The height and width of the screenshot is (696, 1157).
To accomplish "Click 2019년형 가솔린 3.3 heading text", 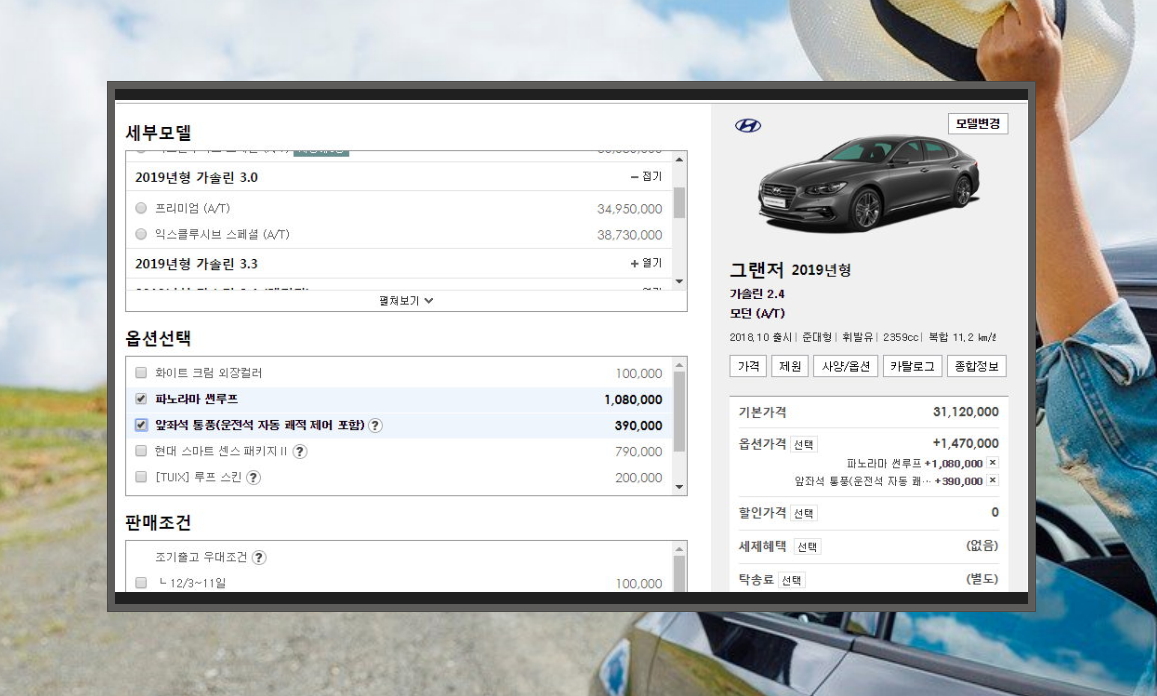I will [196, 263].
